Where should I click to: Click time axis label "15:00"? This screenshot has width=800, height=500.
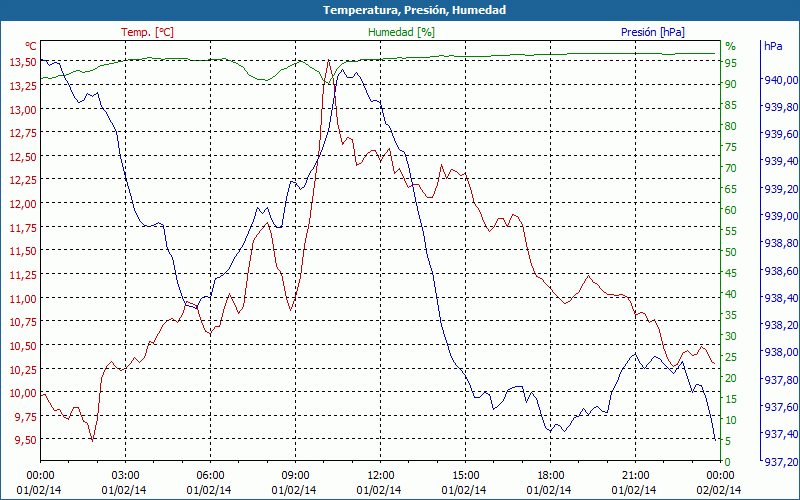(465, 475)
